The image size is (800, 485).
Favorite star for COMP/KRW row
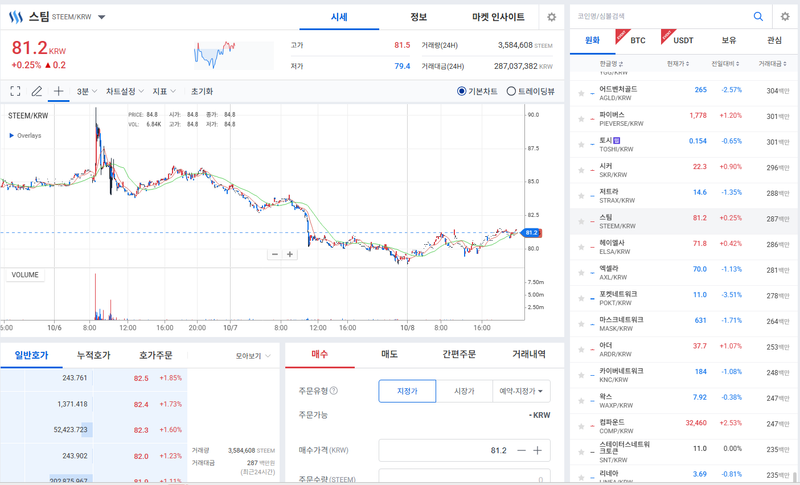pos(581,426)
